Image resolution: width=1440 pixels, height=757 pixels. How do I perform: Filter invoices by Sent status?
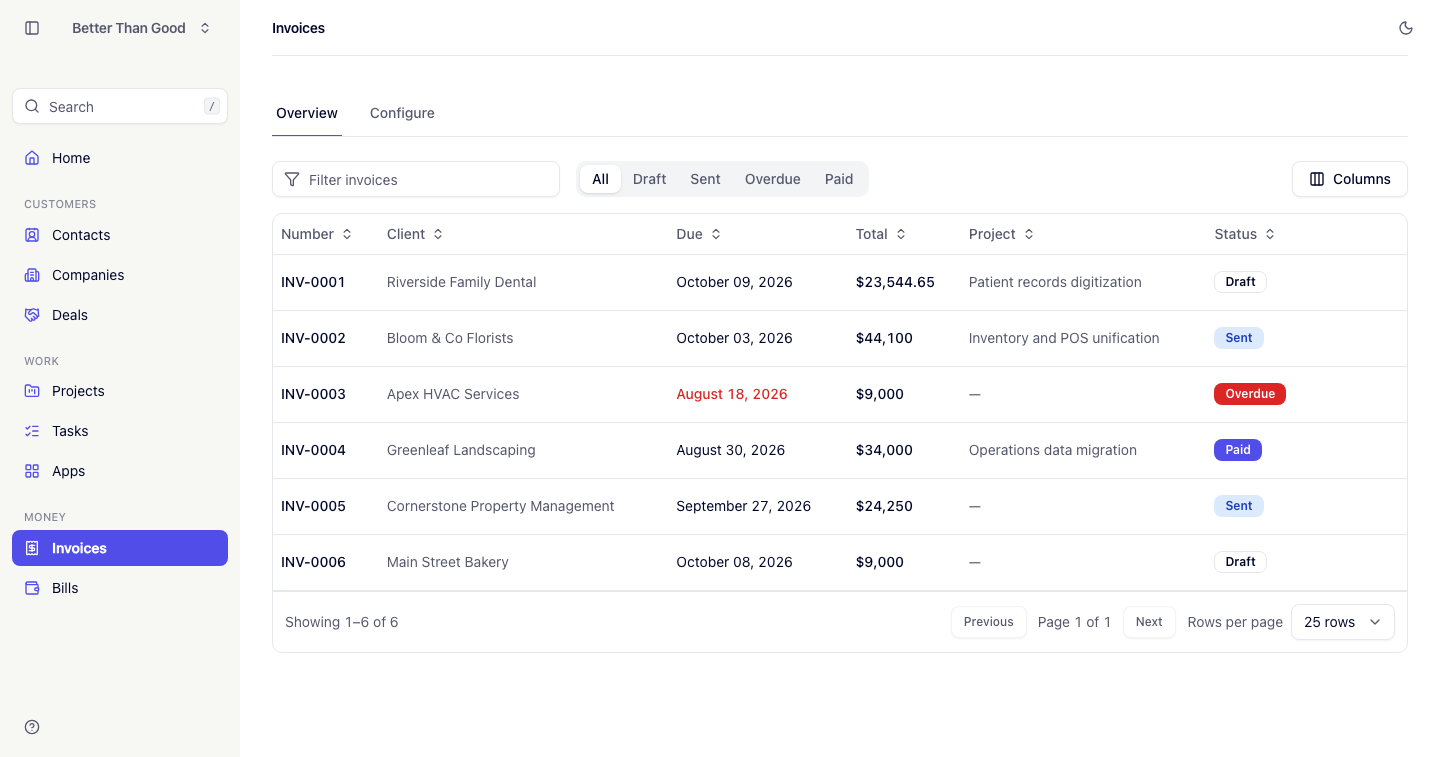tap(705, 179)
